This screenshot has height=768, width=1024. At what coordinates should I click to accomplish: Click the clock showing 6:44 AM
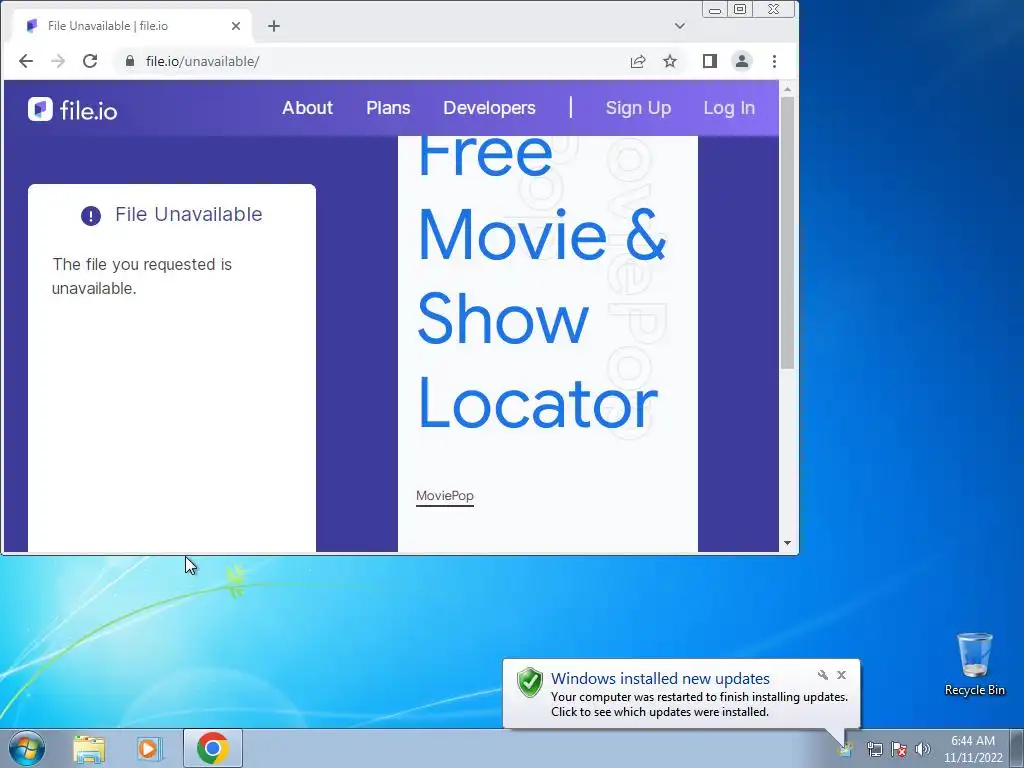tap(973, 748)
